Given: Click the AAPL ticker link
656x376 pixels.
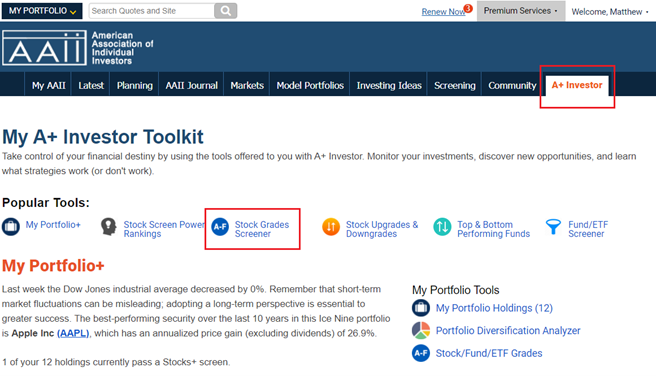Looking at the screenshot, I should 73,333.
